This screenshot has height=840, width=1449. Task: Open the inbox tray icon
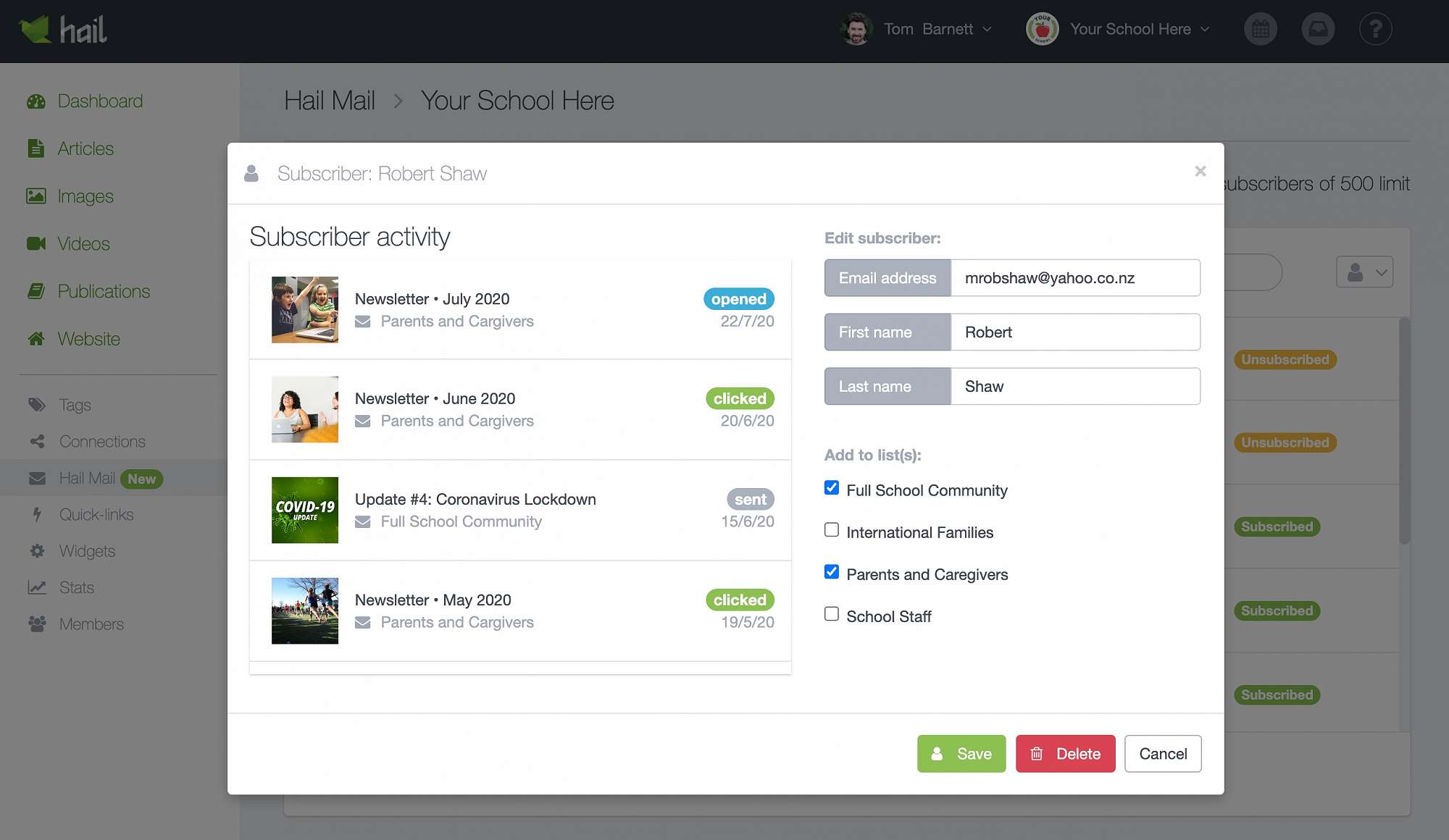[1318, 30]
